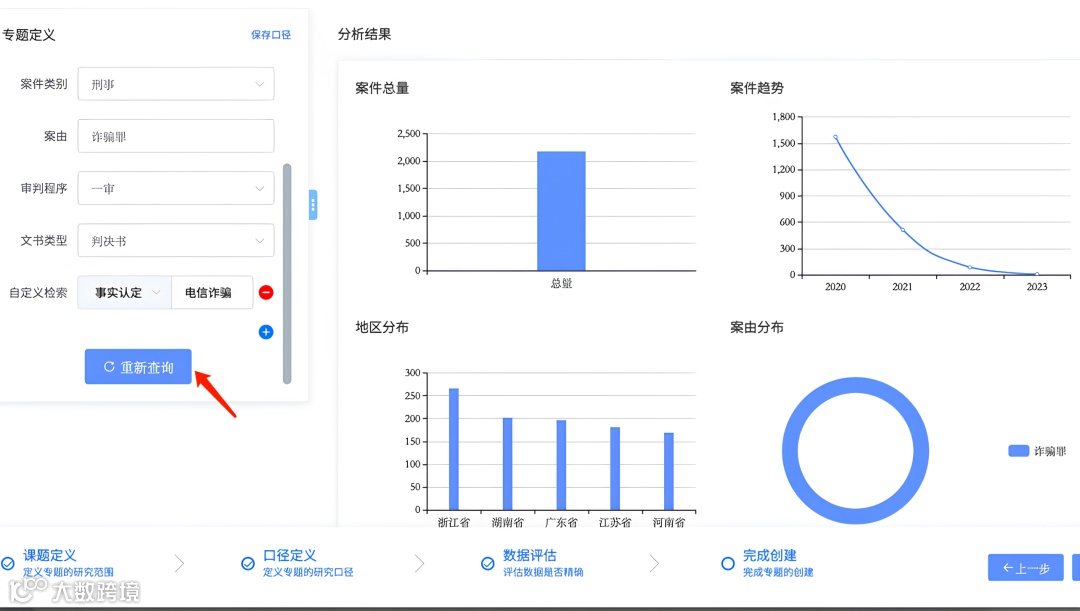Click the 江苏省 bar in 地区分布 chart

point(615,468)
